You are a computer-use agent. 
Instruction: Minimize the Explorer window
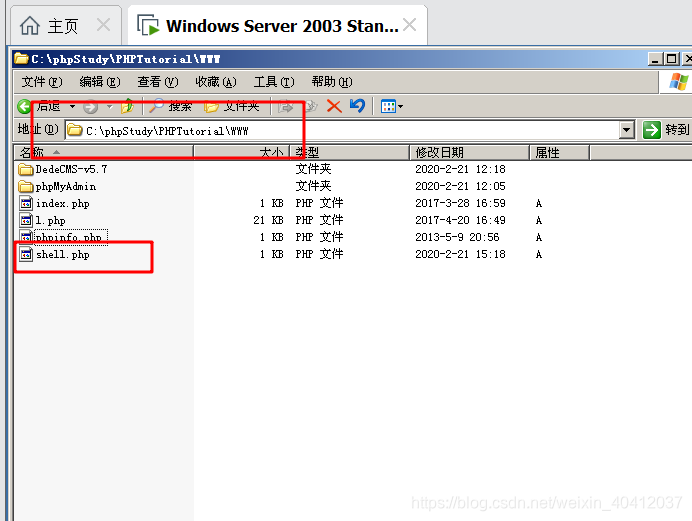tap(655, 59)
